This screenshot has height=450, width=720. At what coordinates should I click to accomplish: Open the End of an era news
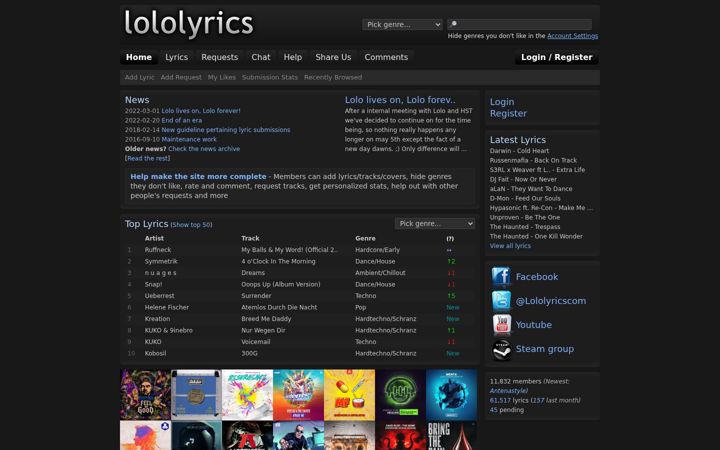point(181,120)
